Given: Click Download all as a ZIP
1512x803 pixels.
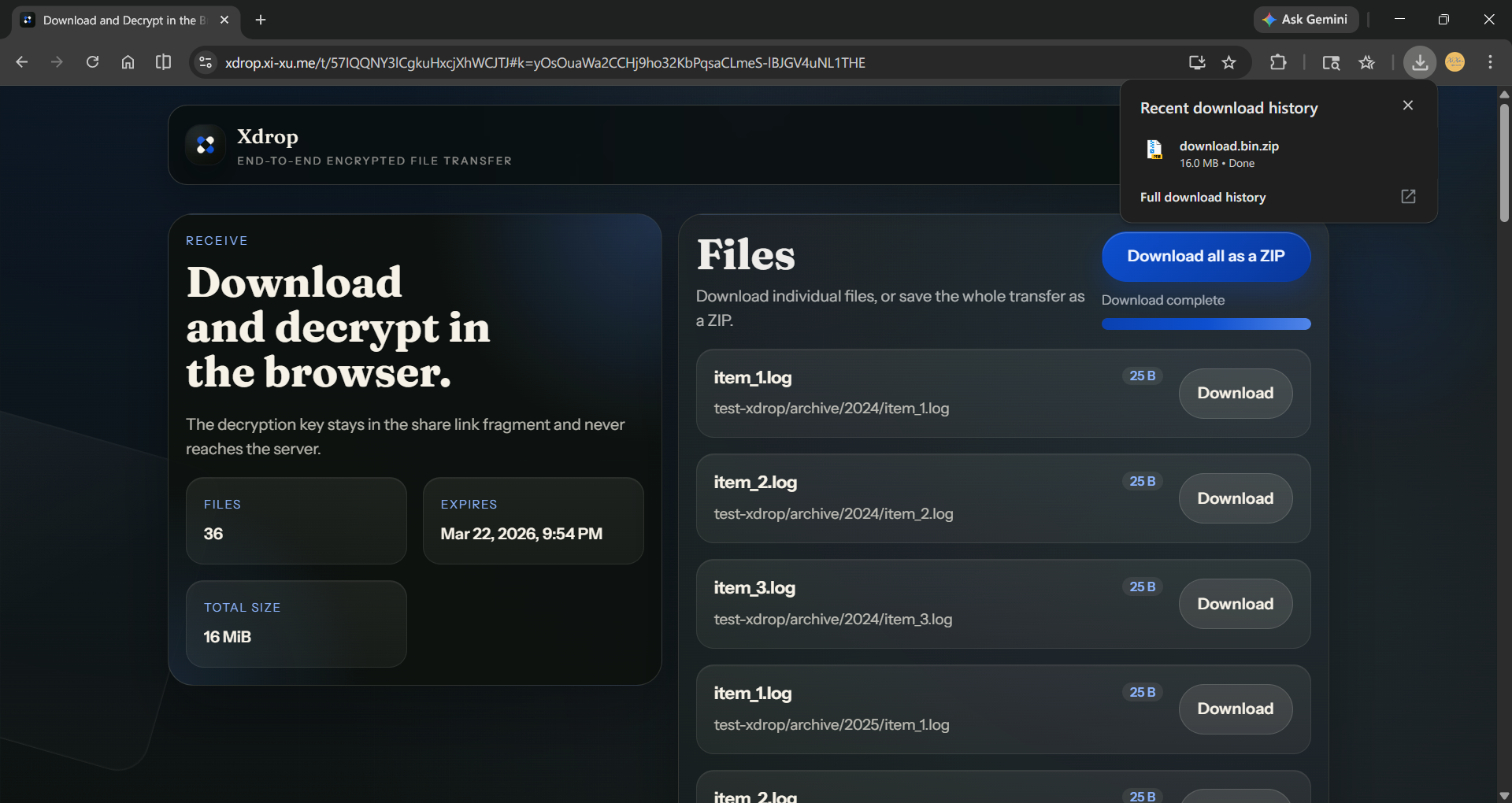Looking at the screenshot, I should click(1206, 257).
